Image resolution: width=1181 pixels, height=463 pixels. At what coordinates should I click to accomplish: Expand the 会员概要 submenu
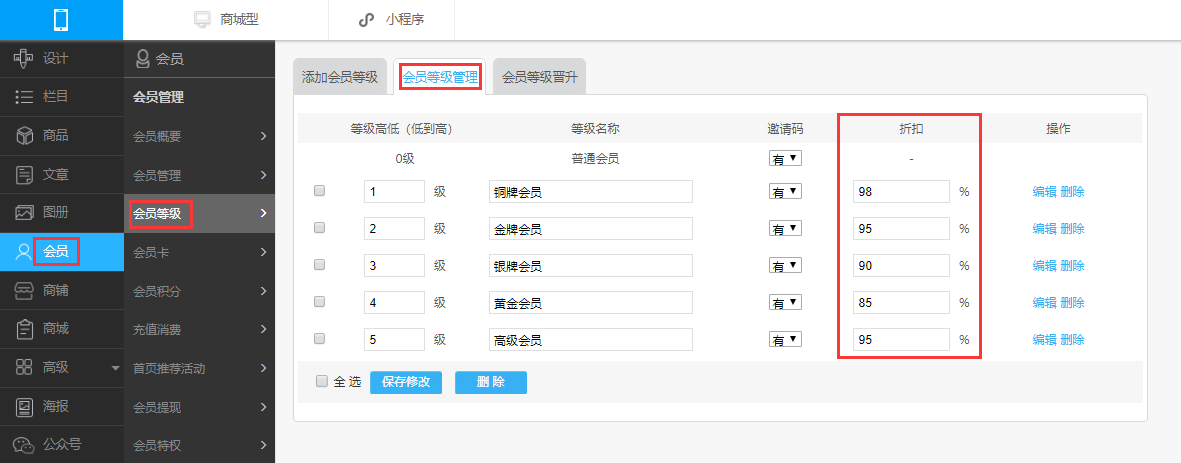click(x=264, y=136)
